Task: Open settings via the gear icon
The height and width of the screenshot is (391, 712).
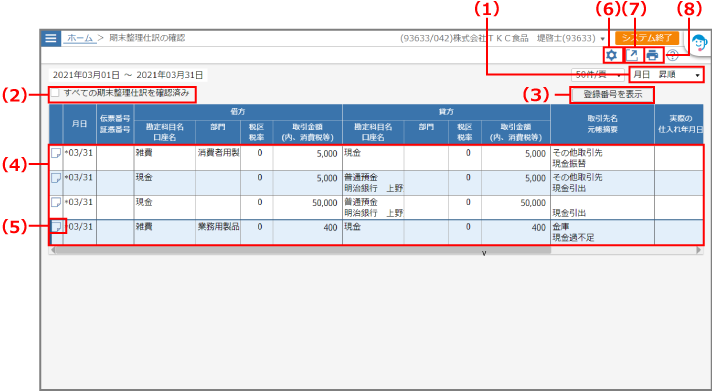Action: tap(612, 55)
